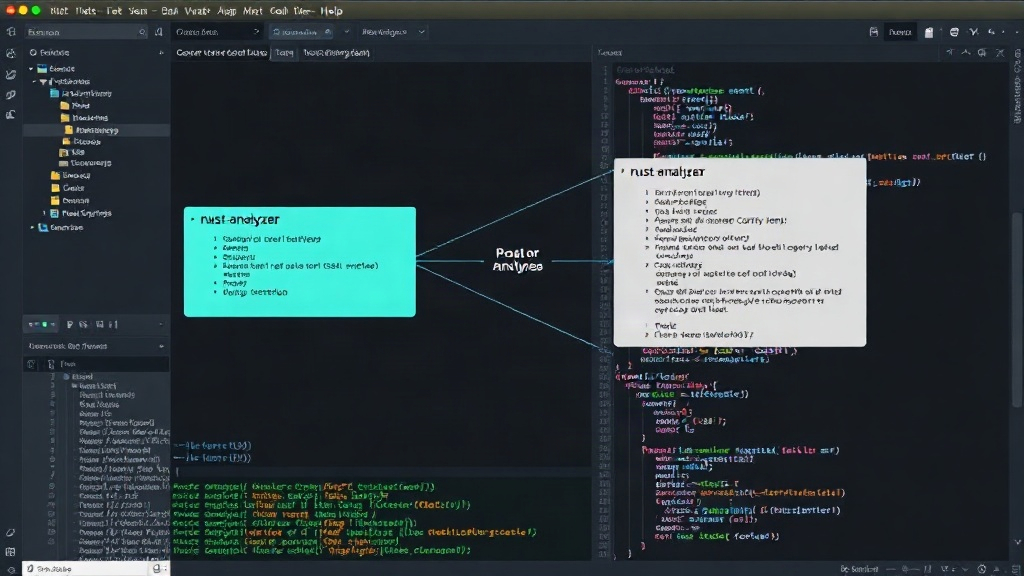Open the toolbar dropdown after the standalone chevron
Screen dimensions: 1024x576
coord(393,32)
